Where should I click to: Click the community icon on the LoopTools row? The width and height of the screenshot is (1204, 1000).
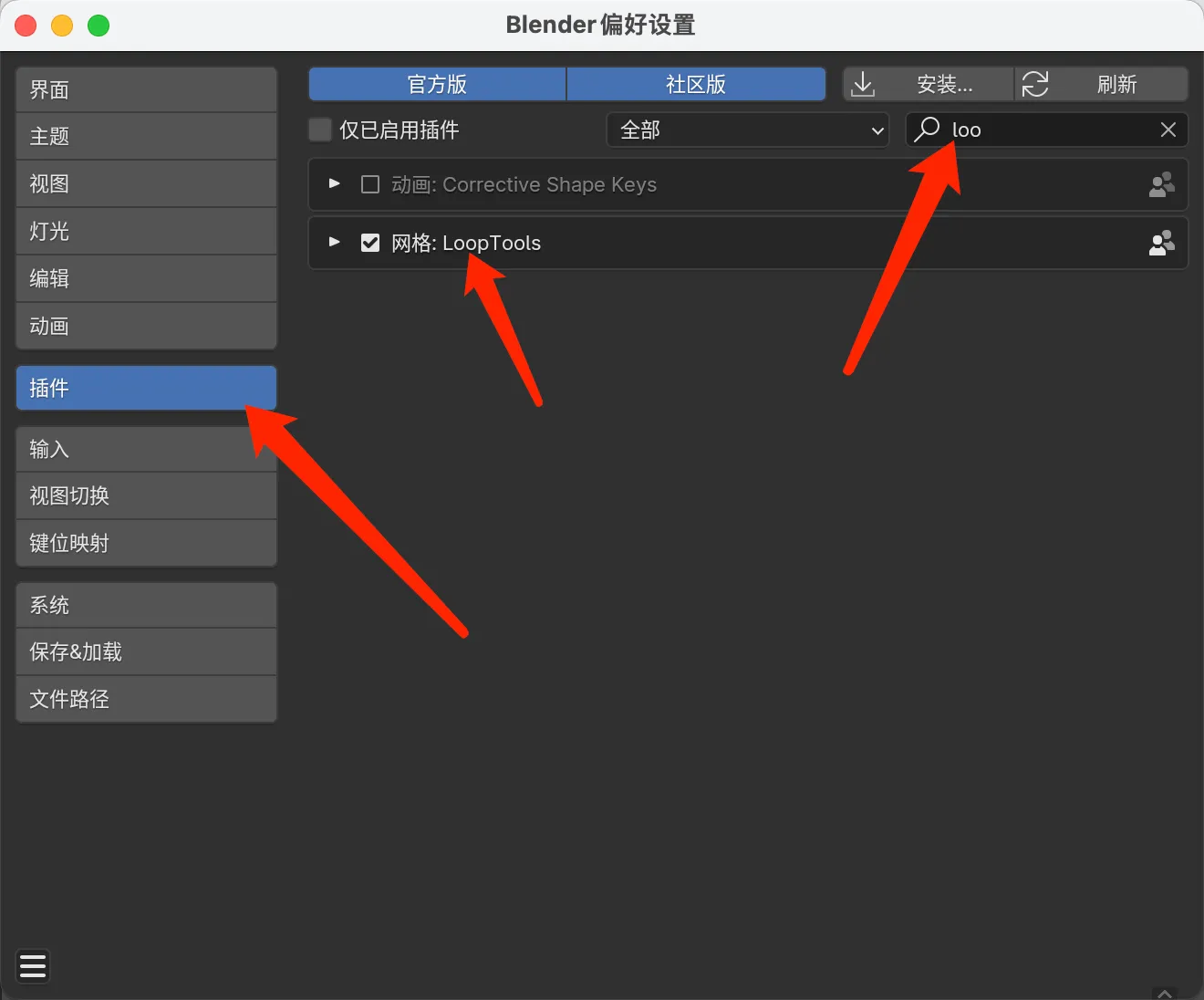tap(1161, 243)
